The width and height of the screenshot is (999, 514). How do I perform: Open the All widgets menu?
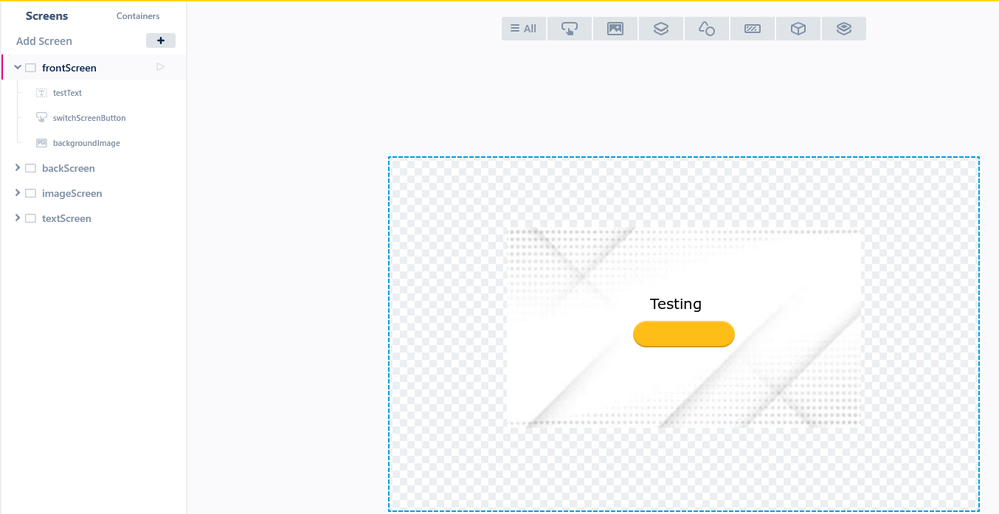click(524, 29)
